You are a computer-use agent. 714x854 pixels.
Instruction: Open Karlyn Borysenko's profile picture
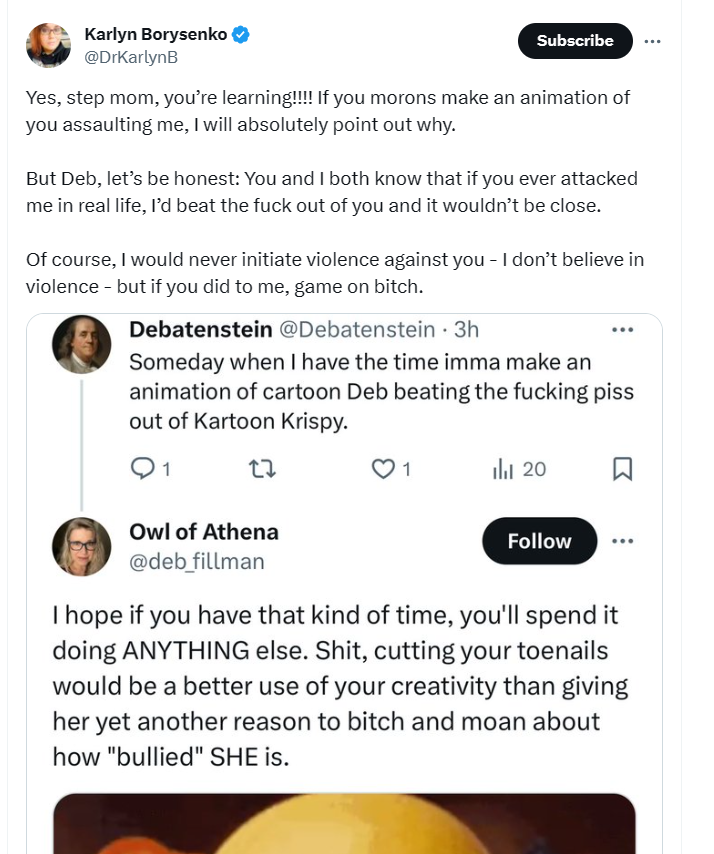click(48, 45)
